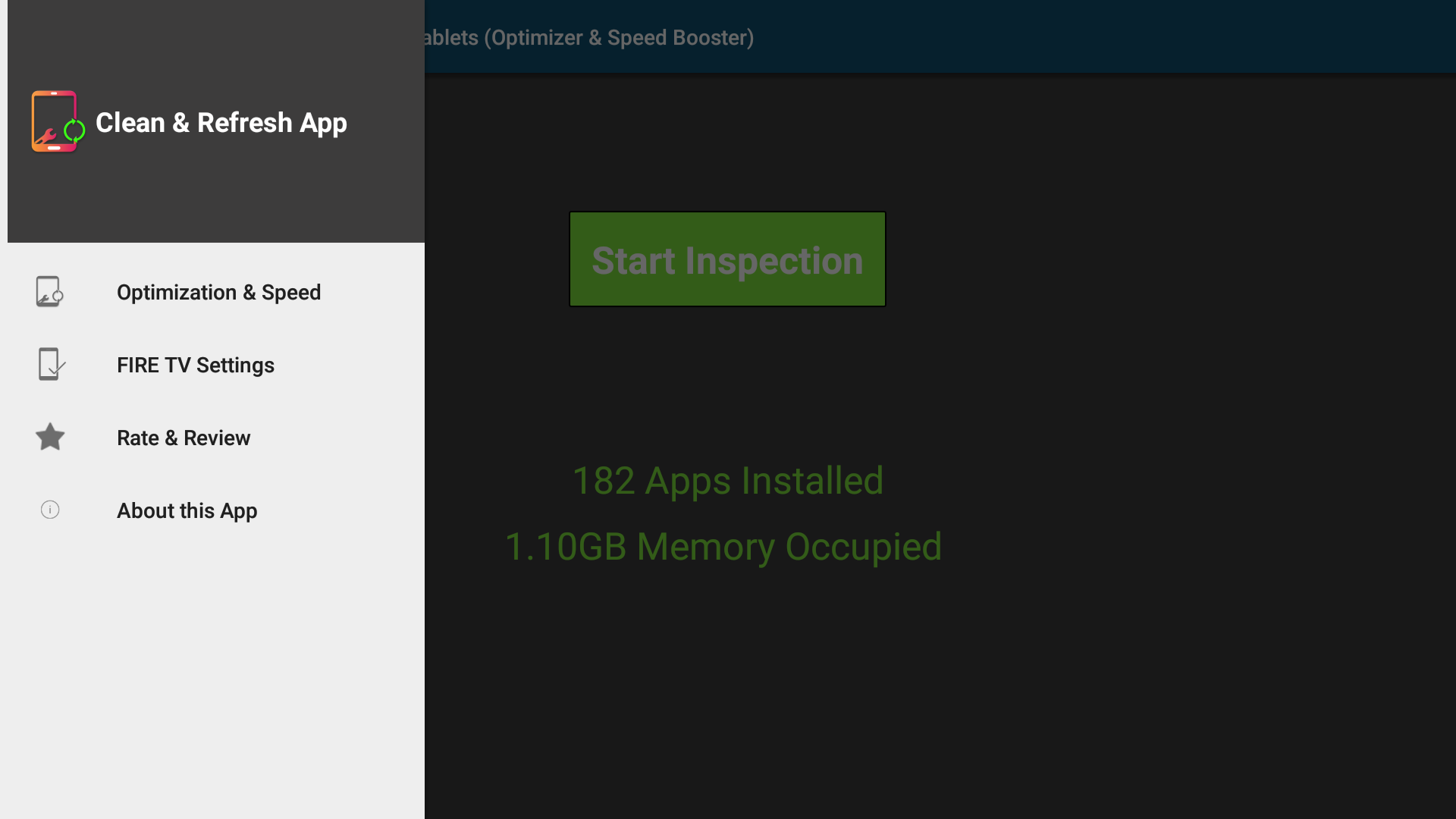Click the Clean & Refresh App logo icon
The height and width of the screenshot is (819, 1456).
56,122
